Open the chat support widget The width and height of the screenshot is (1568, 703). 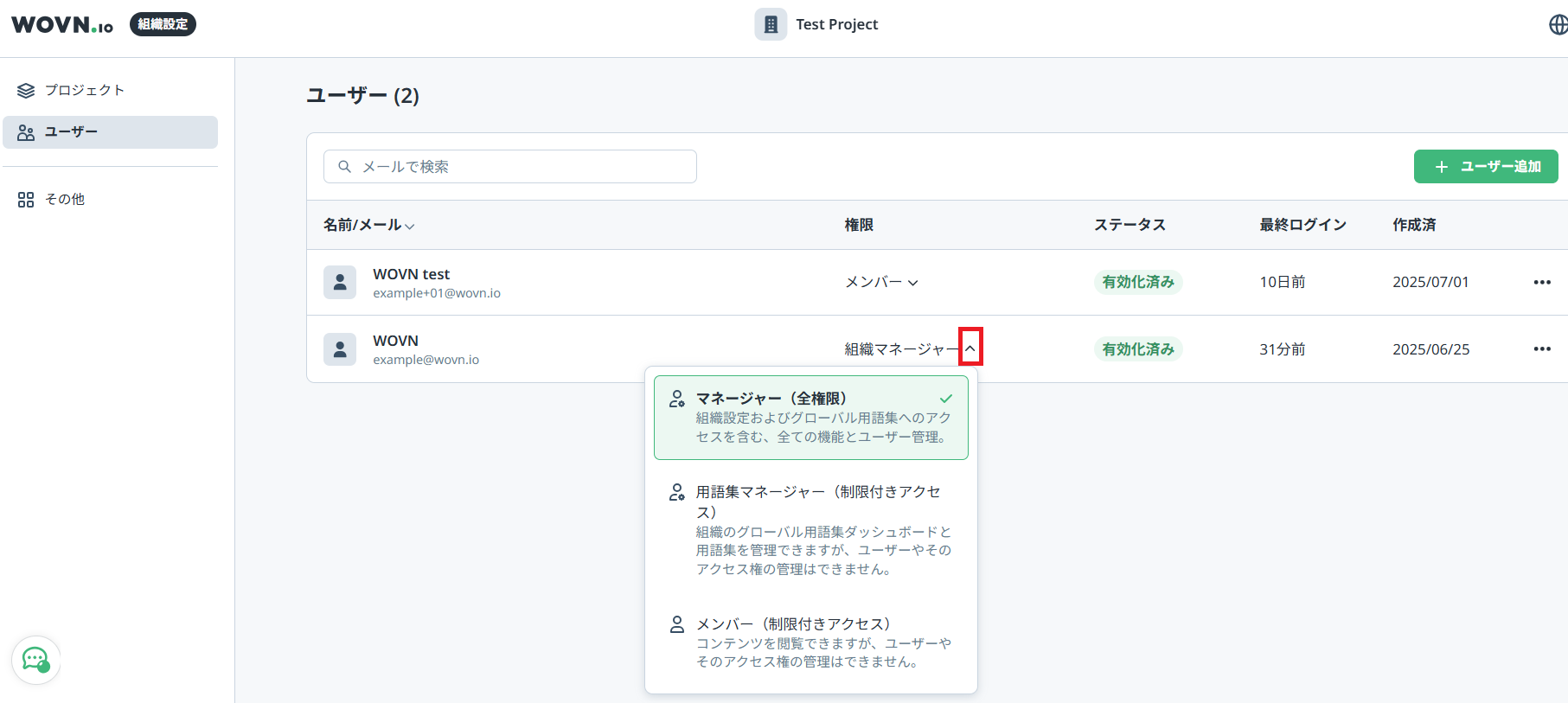coord(36,661)
